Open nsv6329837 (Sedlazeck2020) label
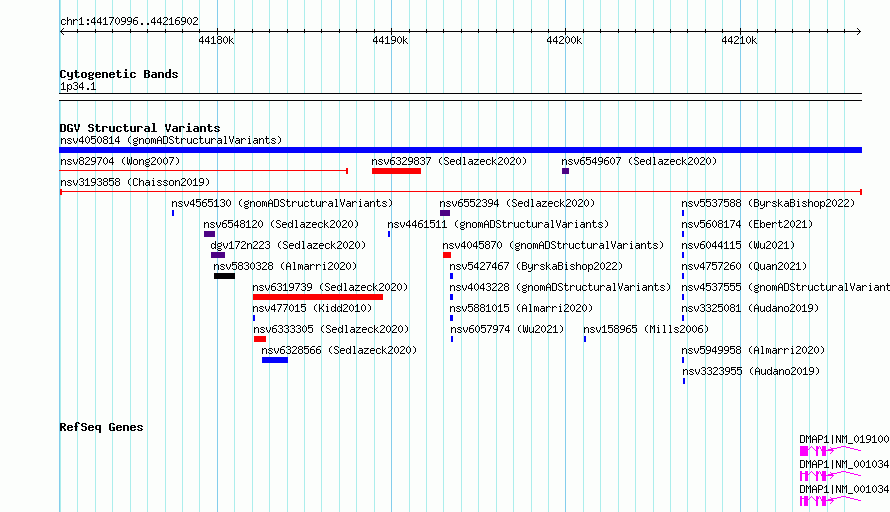890x512 pixels. point(449,161)
